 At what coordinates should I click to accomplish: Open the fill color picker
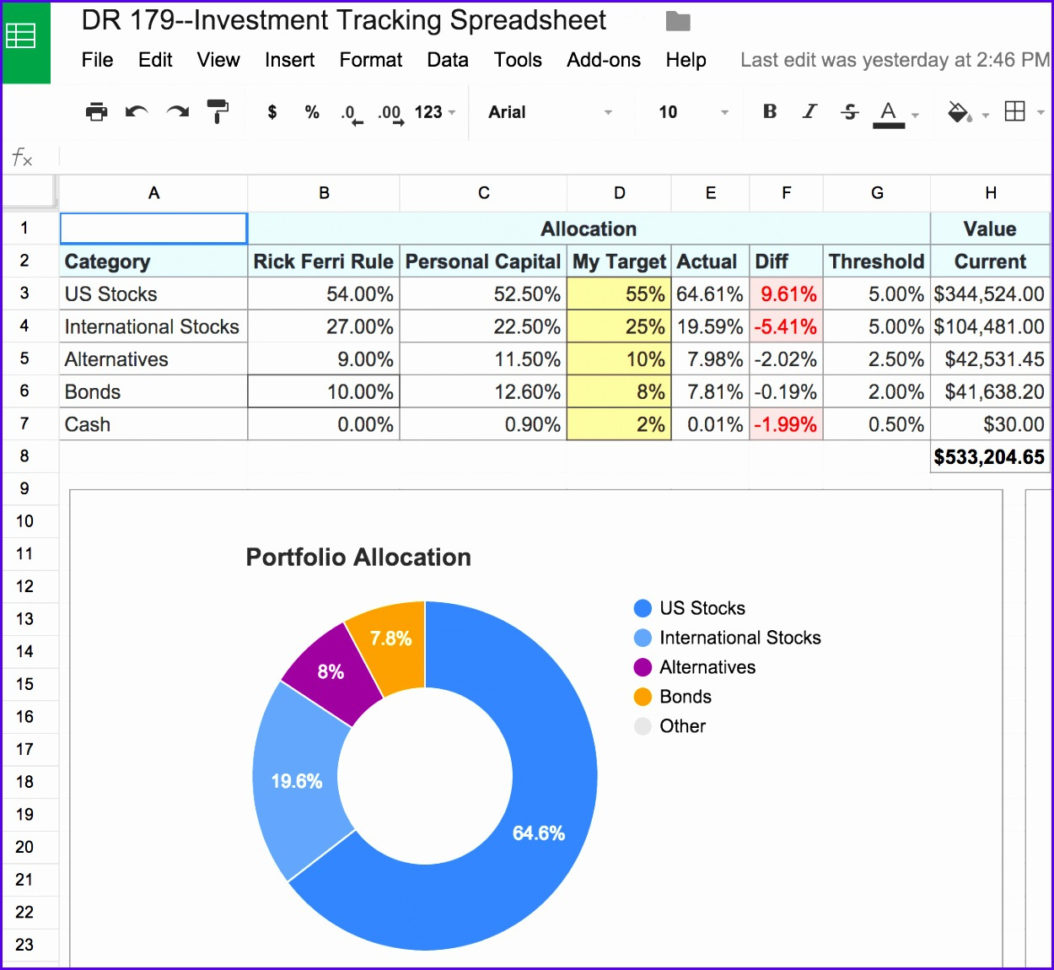(962, 112)
